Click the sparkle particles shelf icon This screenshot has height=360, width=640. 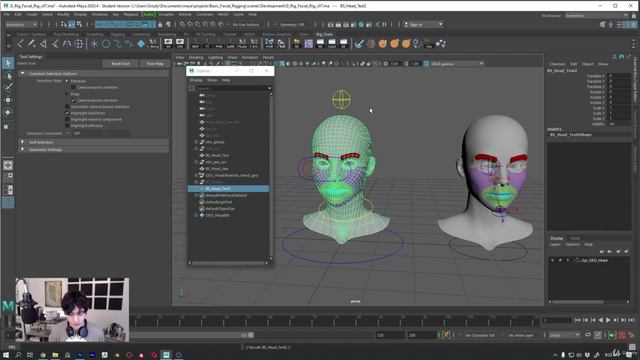point(441,44)
